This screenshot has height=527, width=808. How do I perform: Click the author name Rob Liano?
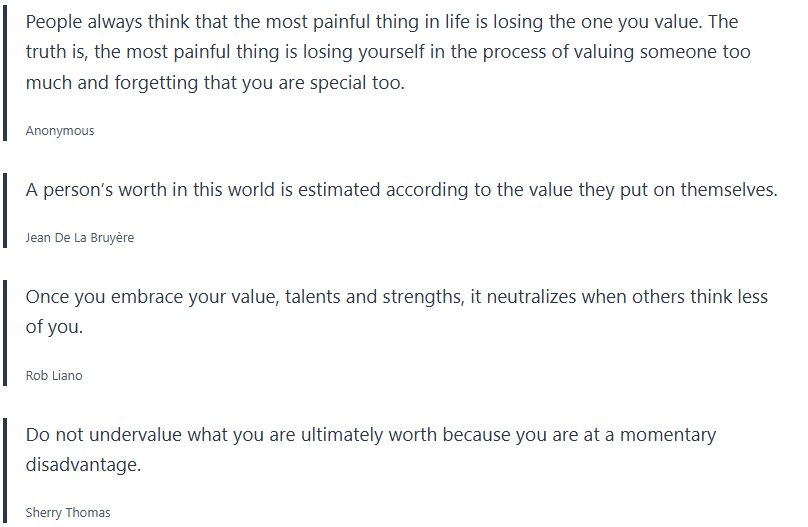[x=54, y=376]
